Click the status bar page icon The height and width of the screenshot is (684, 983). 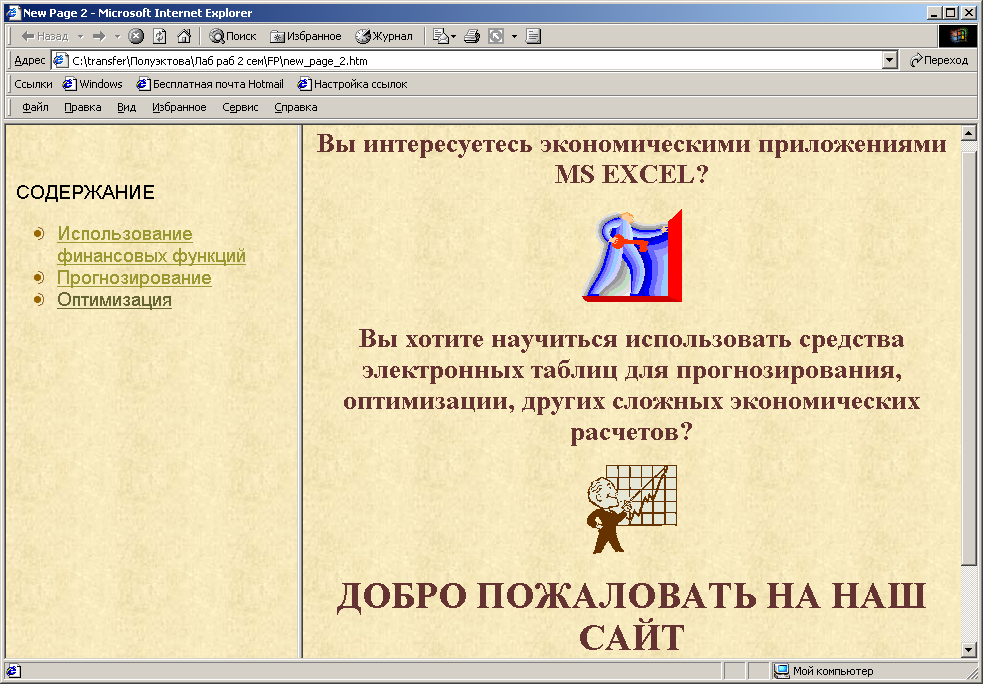click(13, 671)
